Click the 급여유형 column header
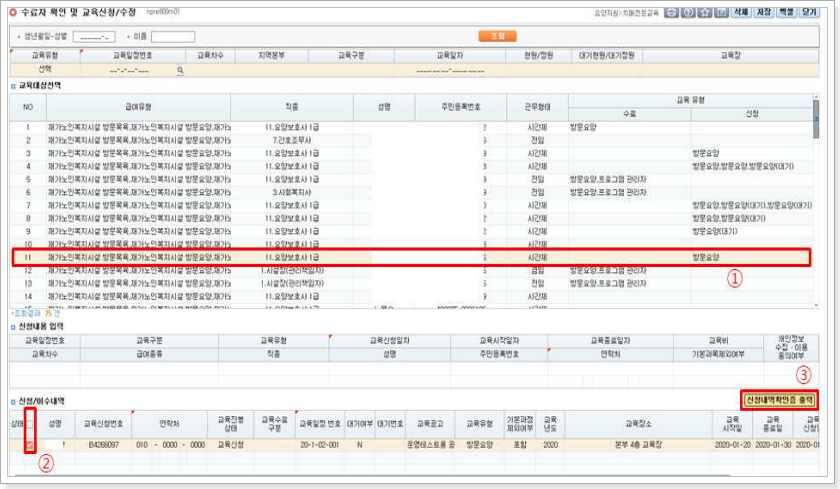The image size is (840, 489). pyautogui.click(x=138, y=107)
